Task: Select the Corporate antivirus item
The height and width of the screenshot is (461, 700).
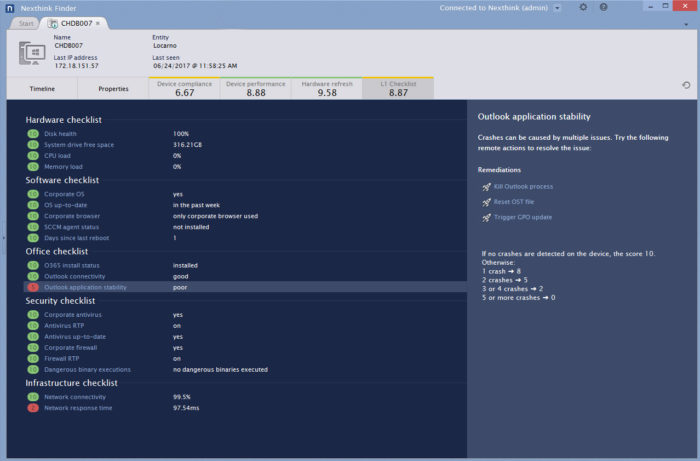Action: (73, 315)
